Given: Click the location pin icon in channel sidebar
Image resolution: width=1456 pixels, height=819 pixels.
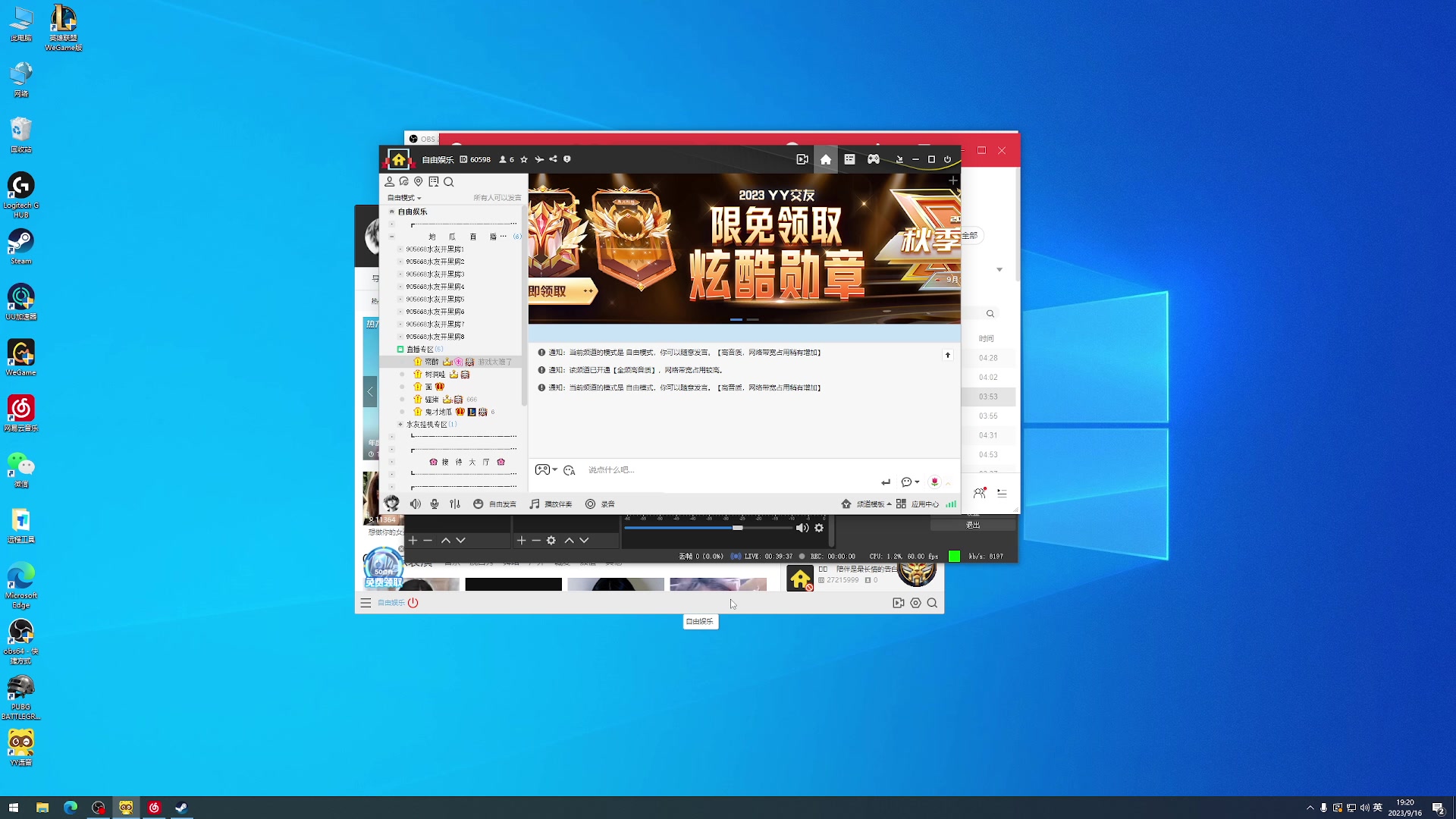Looking at the screenshot, I should [419, 181].
